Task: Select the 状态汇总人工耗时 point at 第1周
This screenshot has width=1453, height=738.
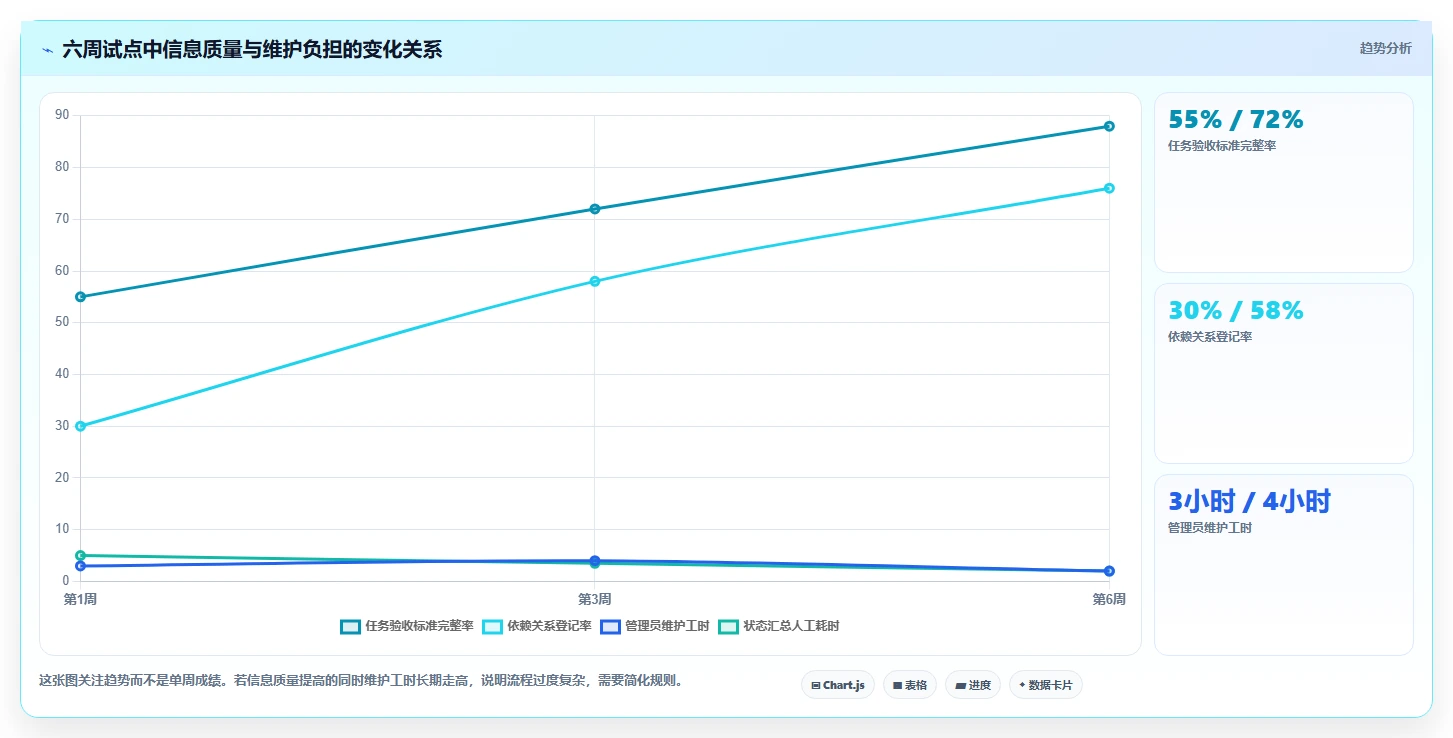Action: [81, 555]
